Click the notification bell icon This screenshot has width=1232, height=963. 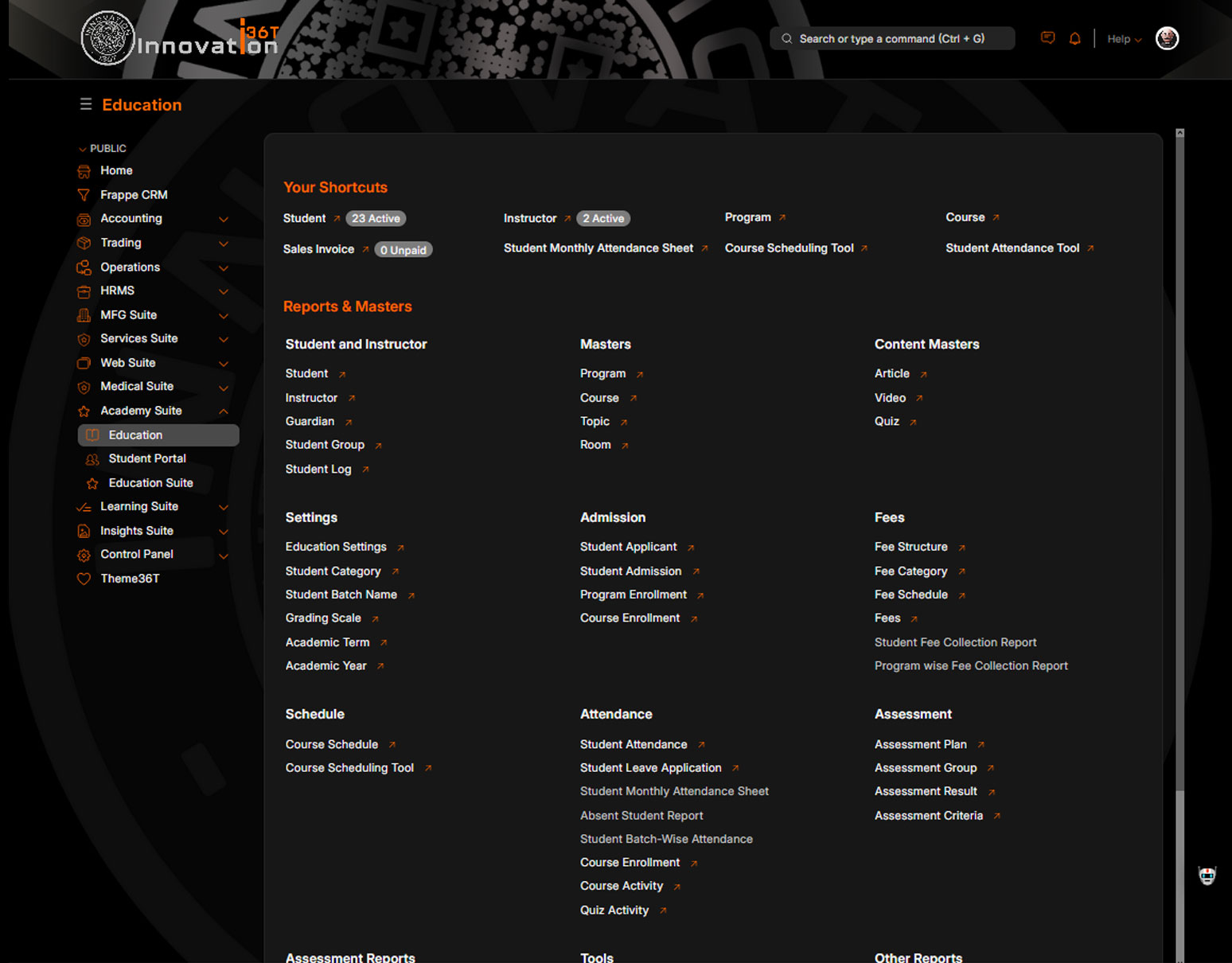[x=1074, y=38]
